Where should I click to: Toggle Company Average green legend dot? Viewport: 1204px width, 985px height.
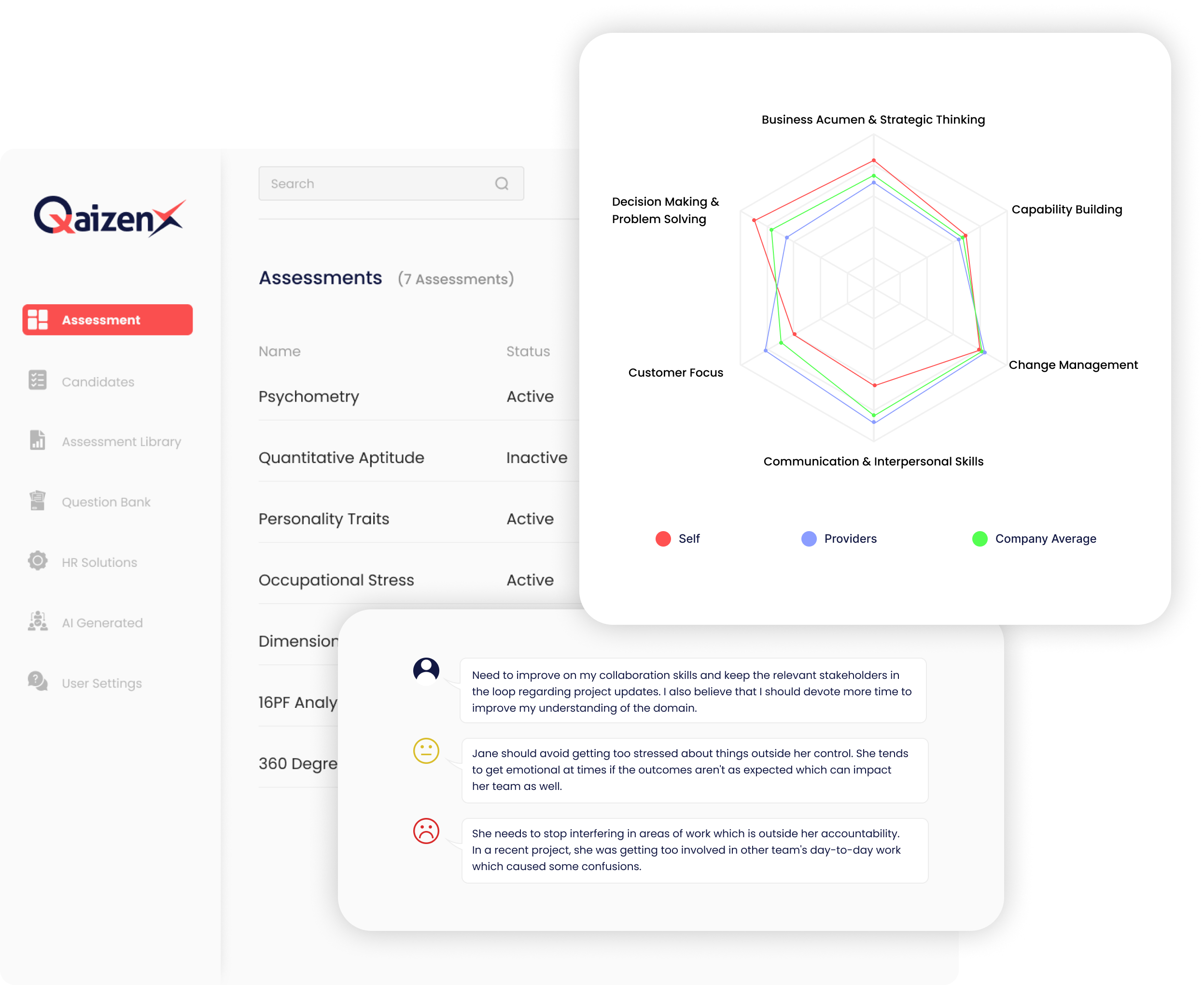click(x=980, y=539)
